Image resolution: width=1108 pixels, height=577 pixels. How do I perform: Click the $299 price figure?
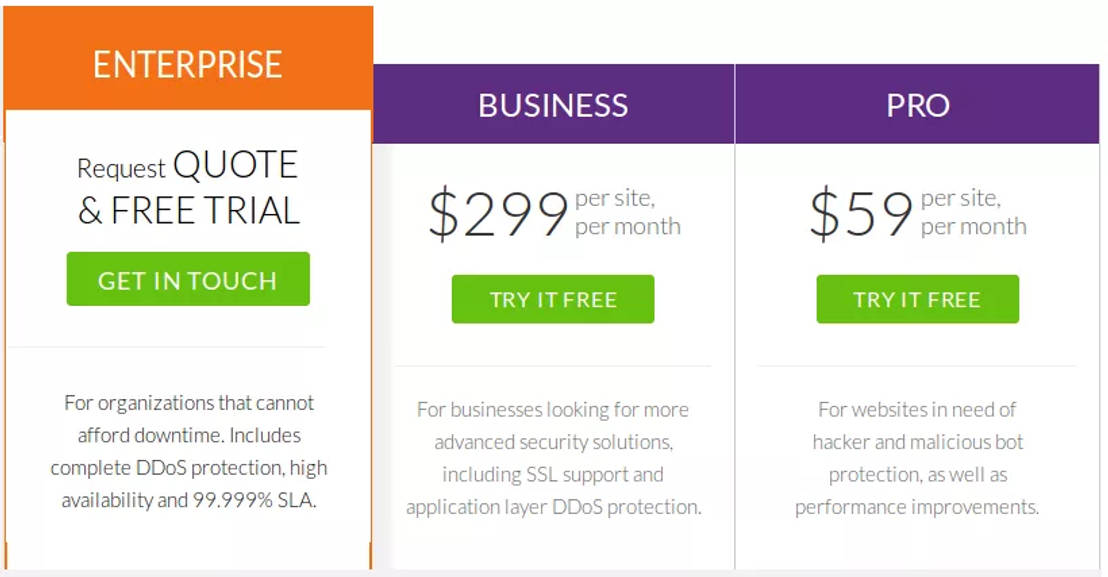(498, 214)
